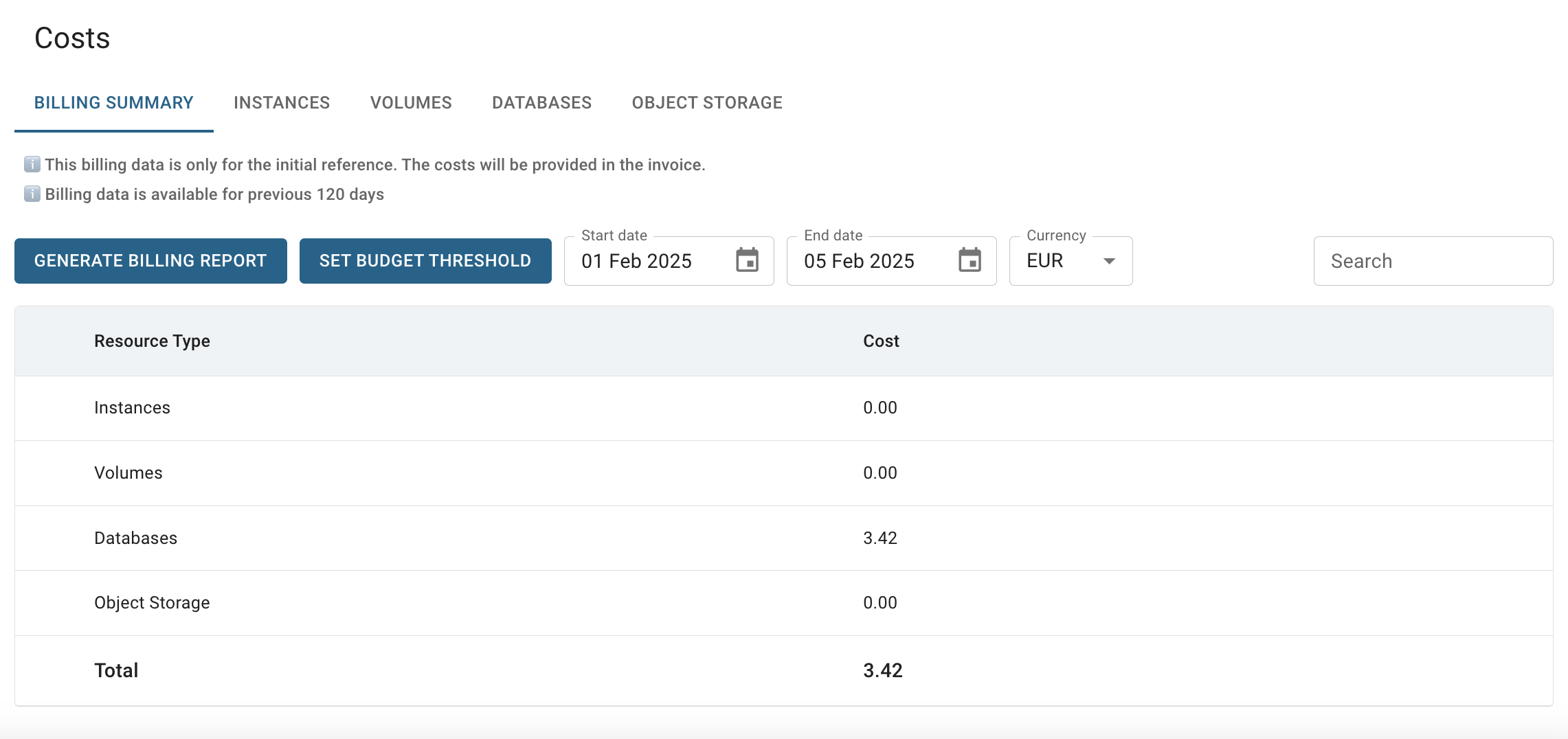This screenshot has width=1568, height=739.
Task: Expand the Currency EUR dropdown
Action: pos(1071,261)
